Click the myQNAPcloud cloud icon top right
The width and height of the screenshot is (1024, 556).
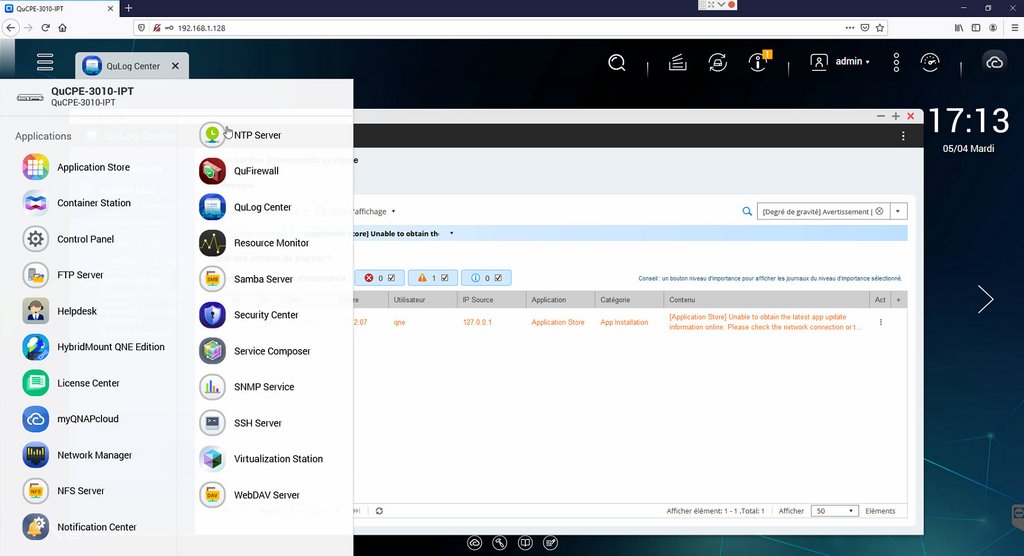coord(994,62)
